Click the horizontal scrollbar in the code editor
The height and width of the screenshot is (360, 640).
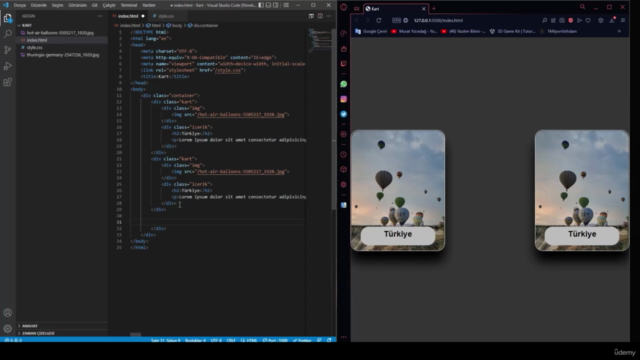pos(136,334)
